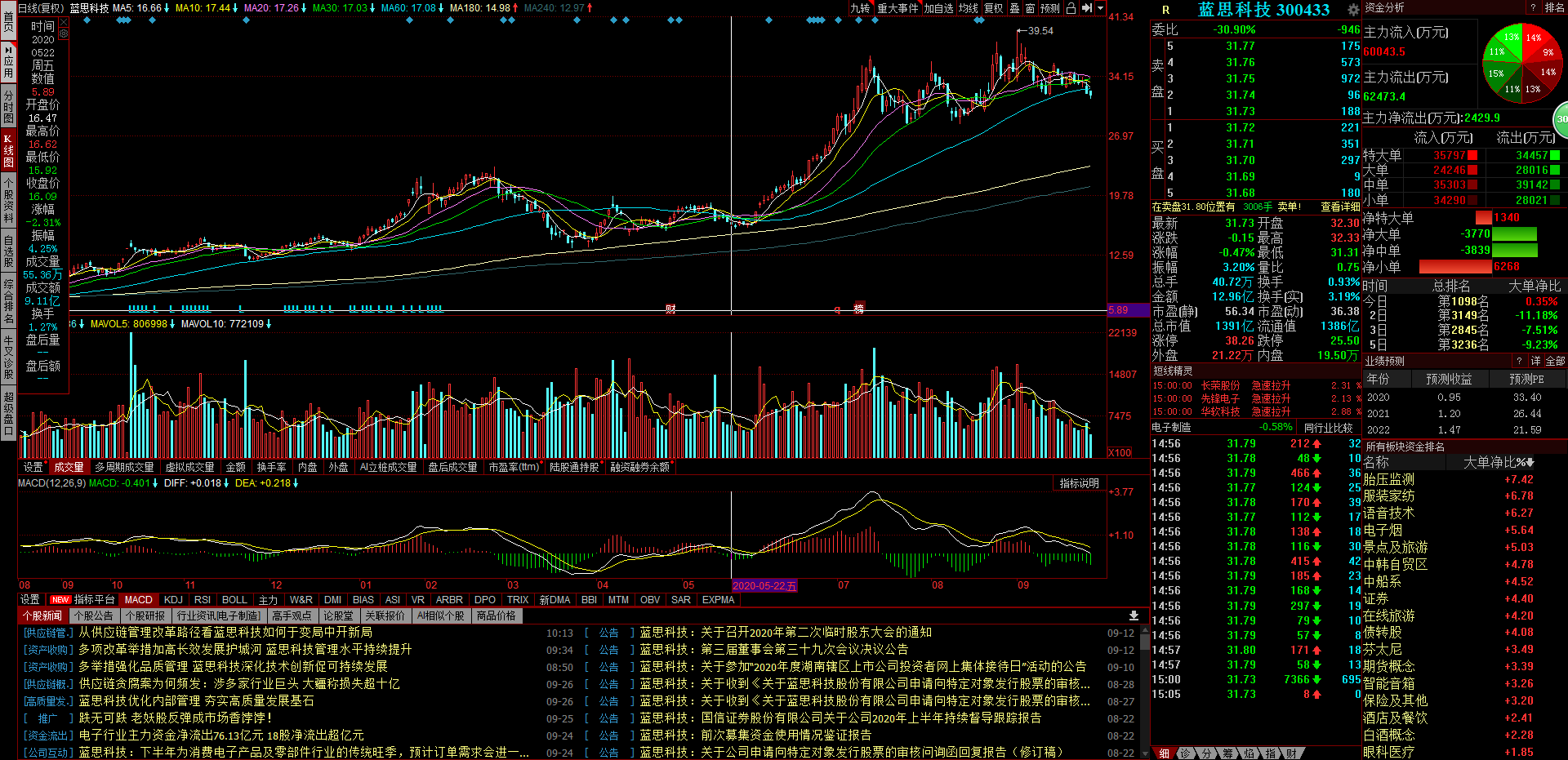
Task: Switch to 商品价格 news tab
Action: tap(497, 616)
